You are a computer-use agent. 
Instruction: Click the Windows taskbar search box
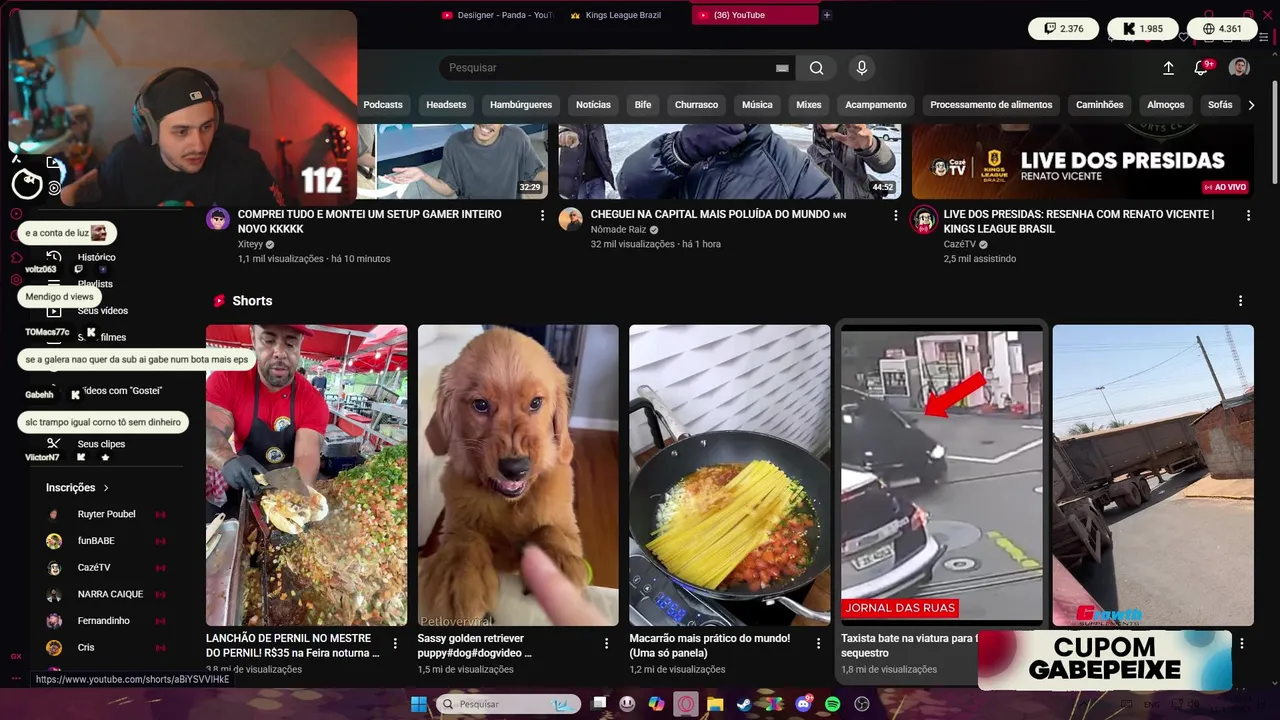coord(509,704)
